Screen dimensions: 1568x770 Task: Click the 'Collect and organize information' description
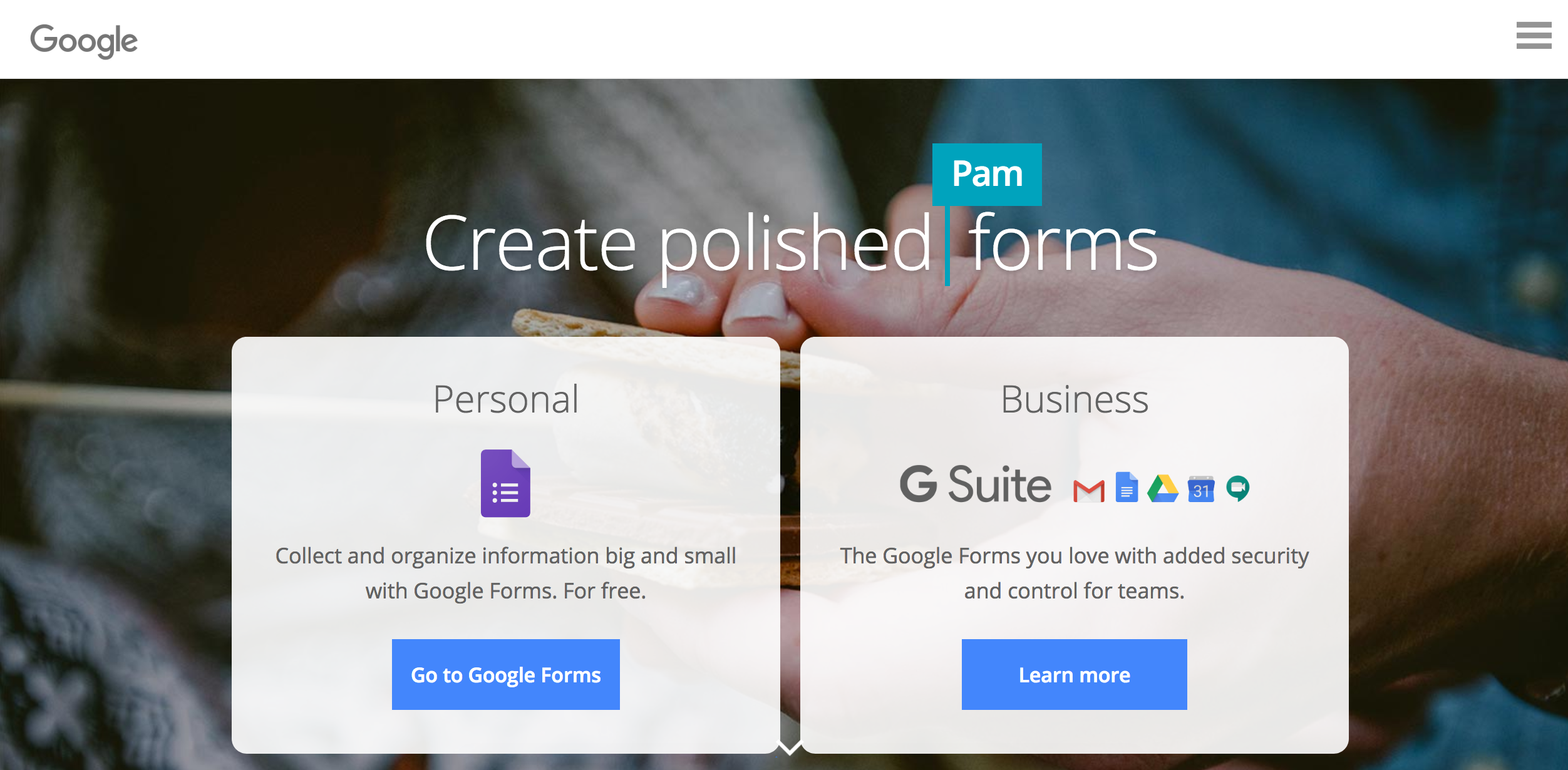(x=506, y=573)
